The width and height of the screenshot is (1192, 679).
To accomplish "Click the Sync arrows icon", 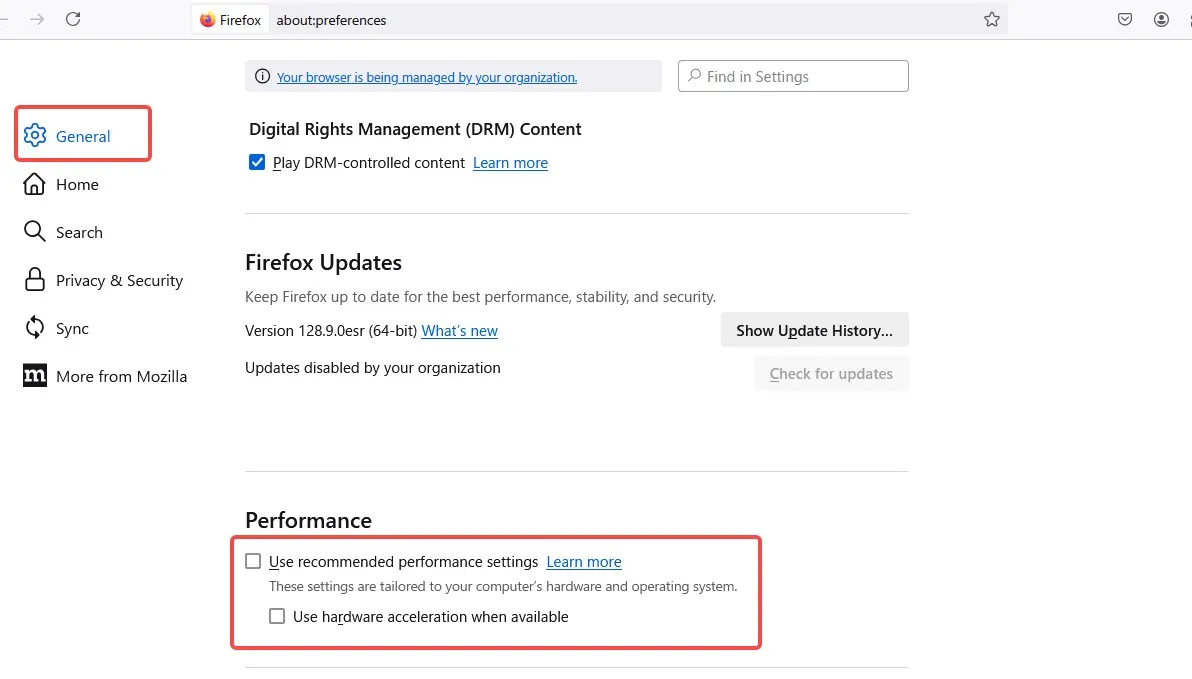I will coord(34,328).
